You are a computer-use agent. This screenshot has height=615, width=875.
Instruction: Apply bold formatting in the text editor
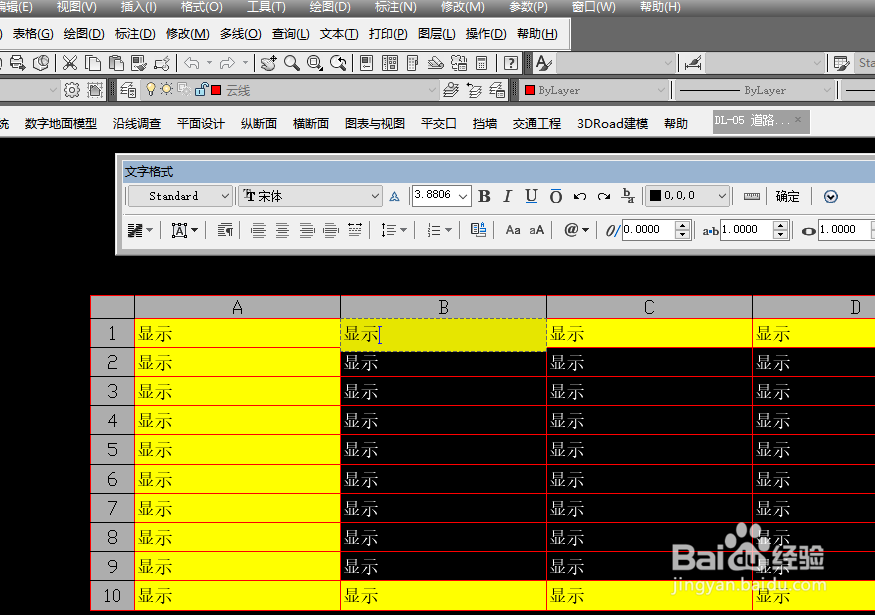pos(484,195)
